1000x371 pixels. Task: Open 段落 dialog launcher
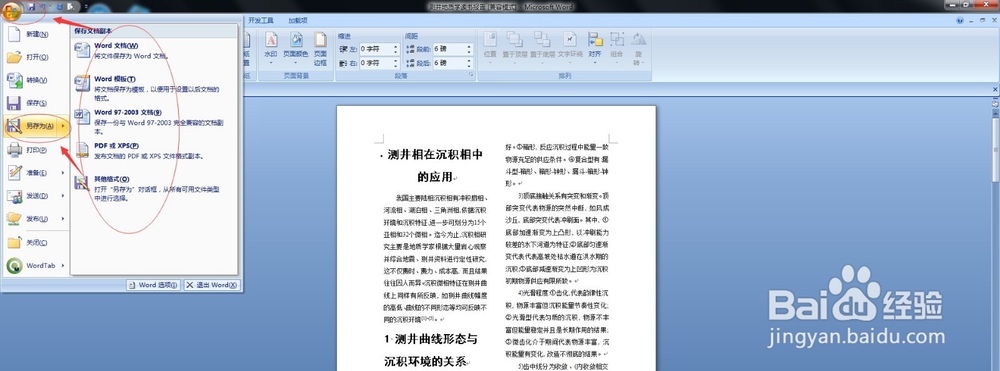pos(471,75)
